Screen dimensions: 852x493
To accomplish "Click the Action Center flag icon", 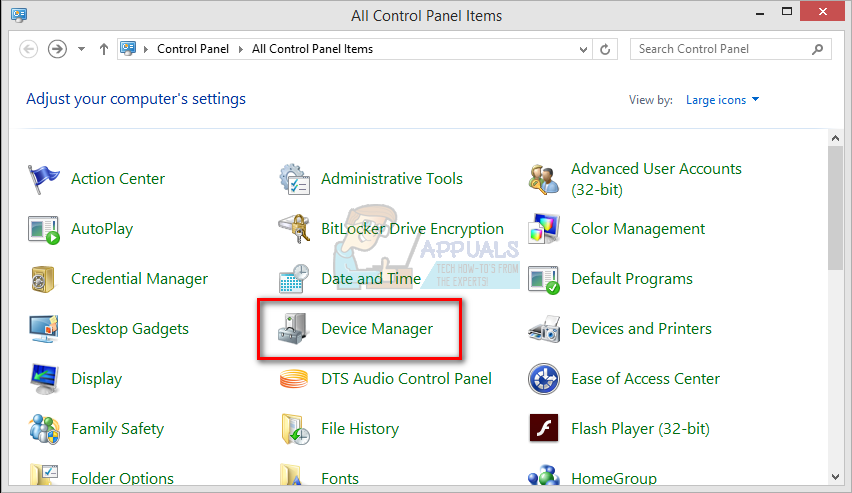I will 44,179.
